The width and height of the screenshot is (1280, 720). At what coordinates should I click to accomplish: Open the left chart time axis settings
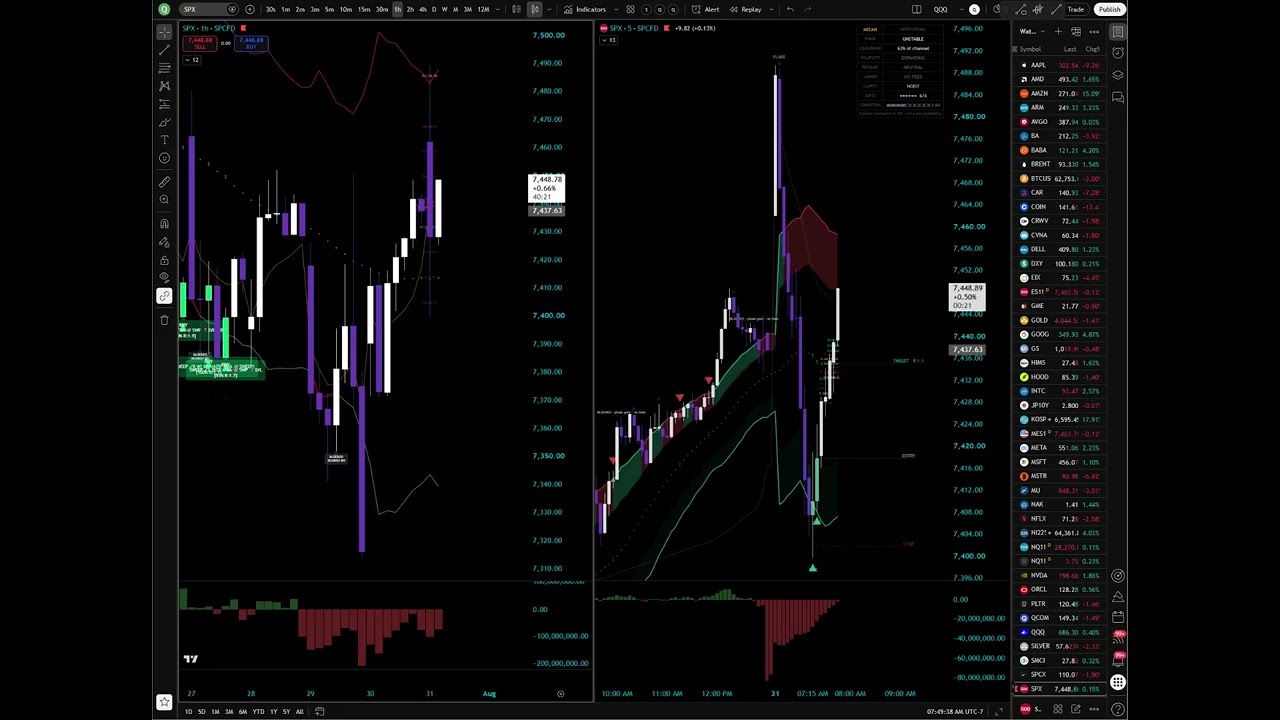pos(560,694)
